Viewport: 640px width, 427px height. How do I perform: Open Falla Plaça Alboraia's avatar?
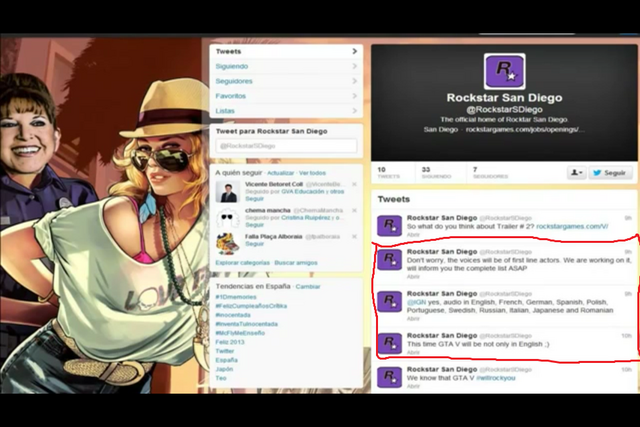click(227, 244)
